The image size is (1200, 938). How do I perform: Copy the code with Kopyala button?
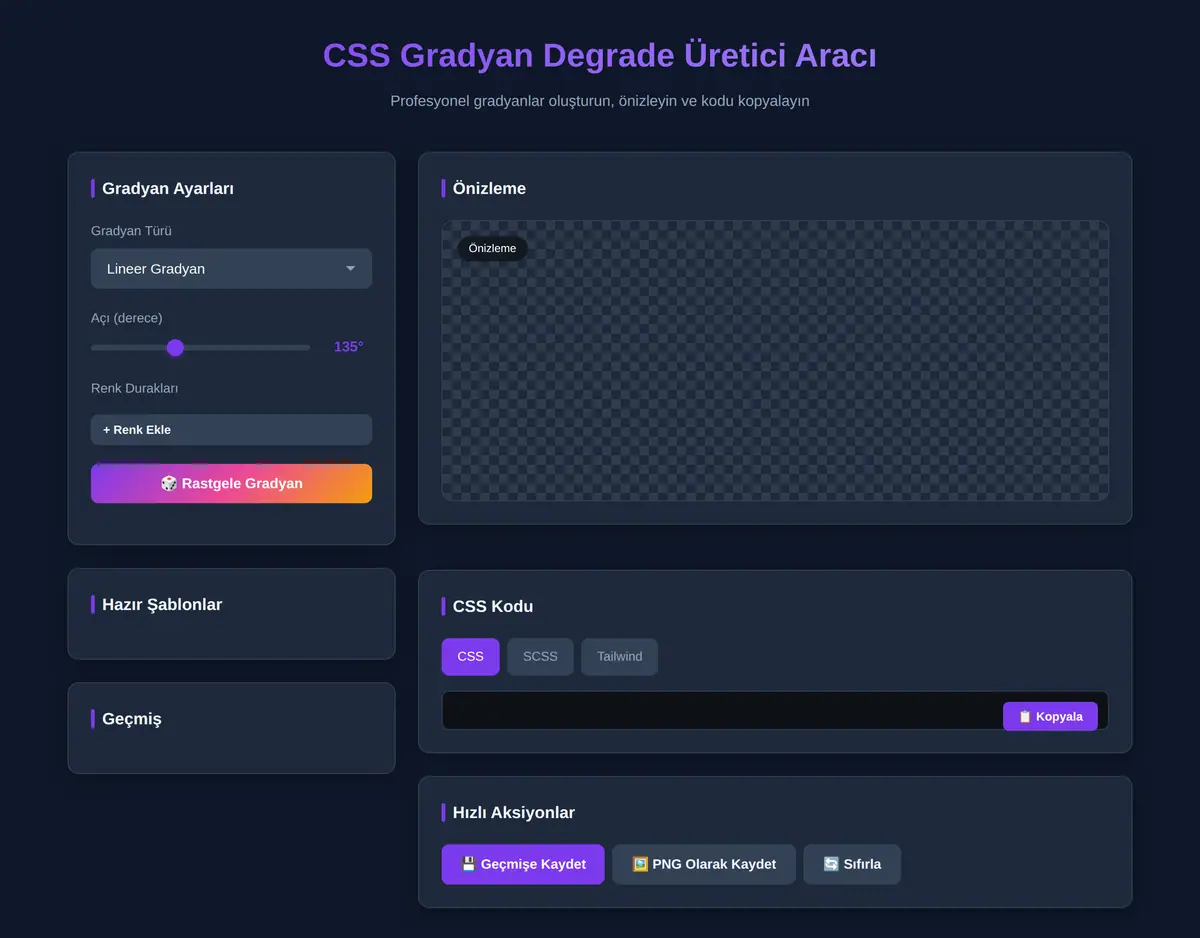tap(1050, 716)
